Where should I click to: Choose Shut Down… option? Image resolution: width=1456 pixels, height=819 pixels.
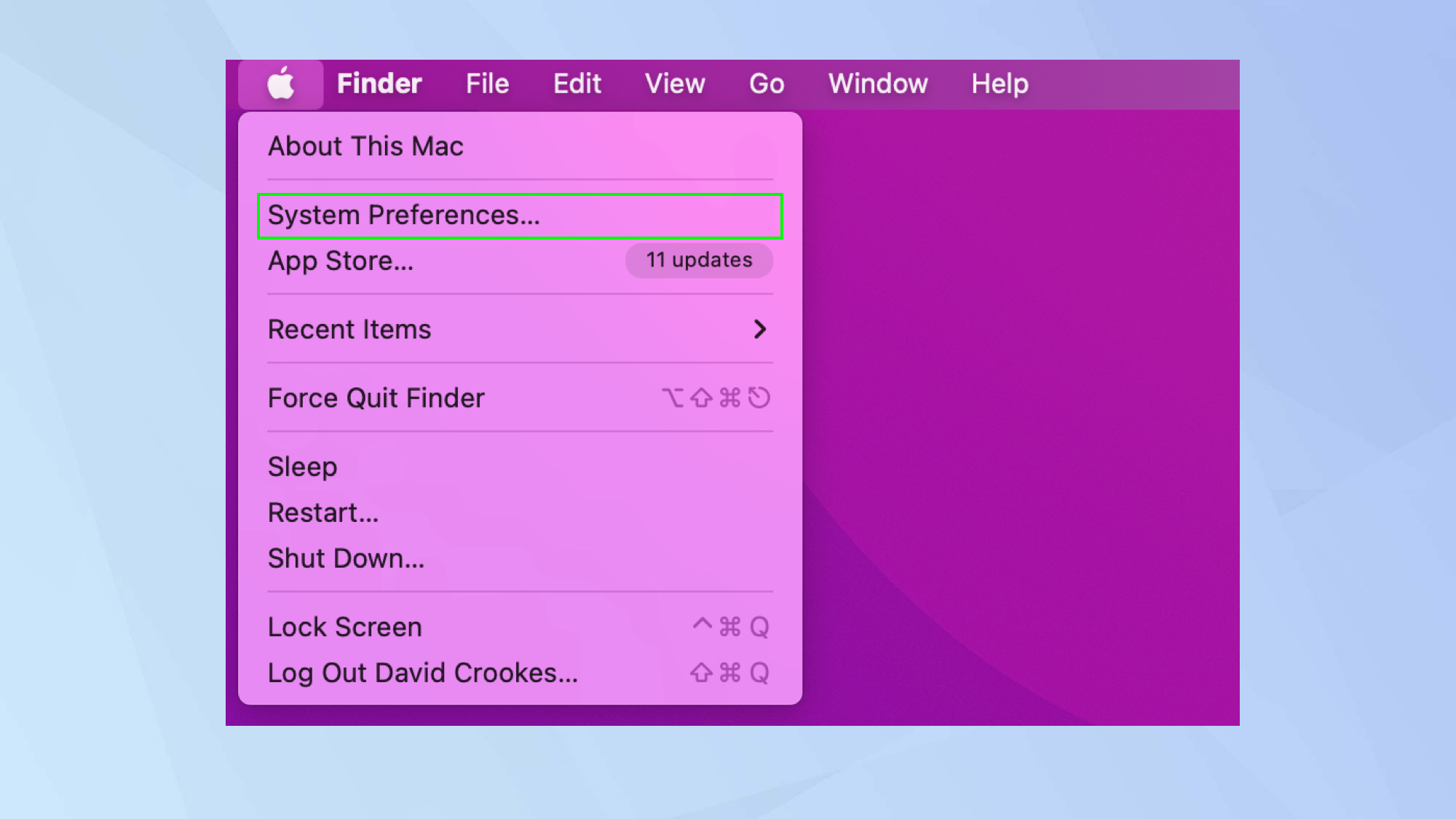520,558
